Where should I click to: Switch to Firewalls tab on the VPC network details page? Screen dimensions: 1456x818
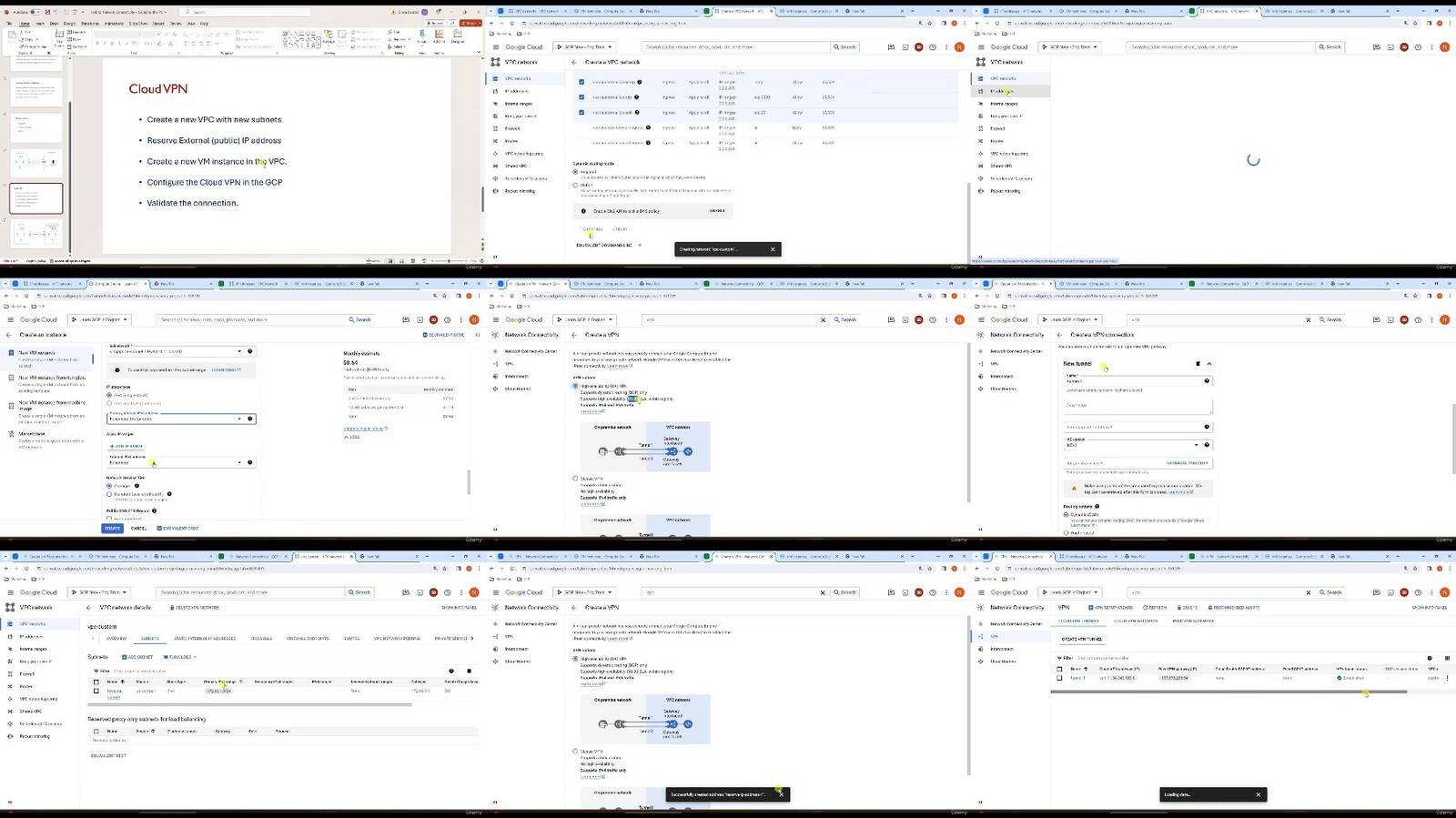261,639
